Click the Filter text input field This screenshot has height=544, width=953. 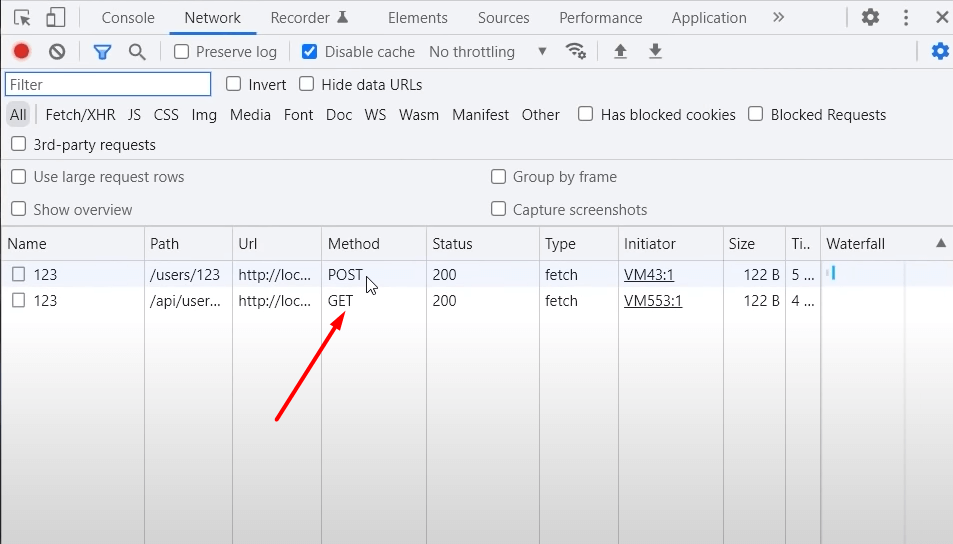(x=108, y=85)
